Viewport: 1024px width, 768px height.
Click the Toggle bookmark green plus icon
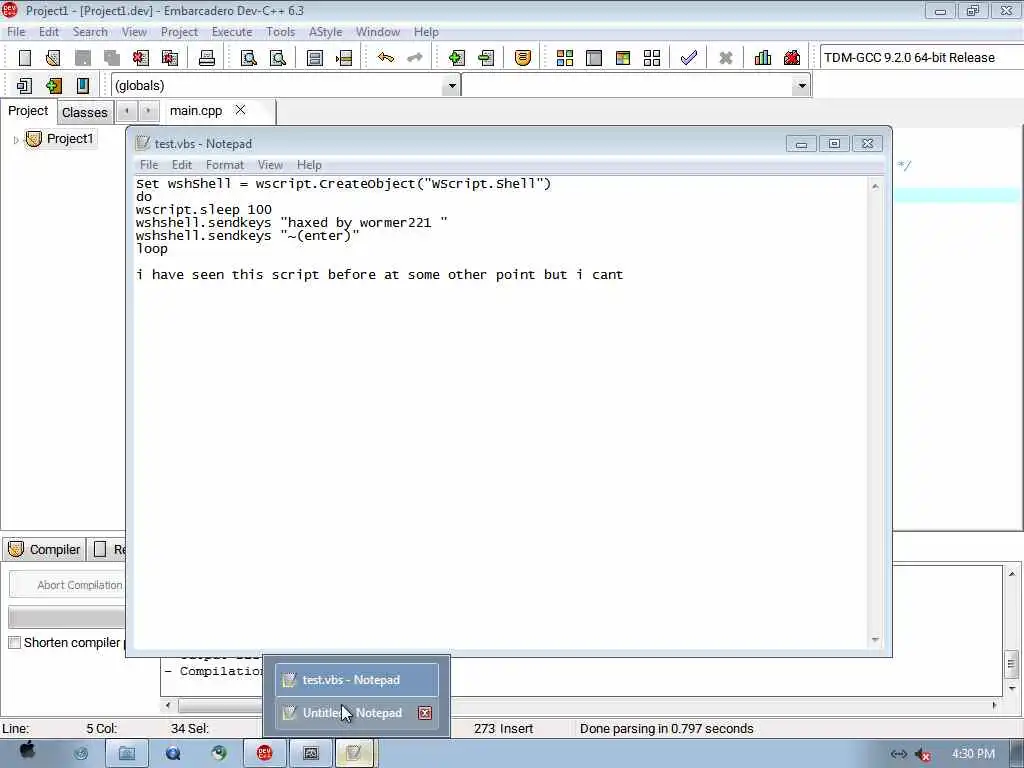click(54, 86)
